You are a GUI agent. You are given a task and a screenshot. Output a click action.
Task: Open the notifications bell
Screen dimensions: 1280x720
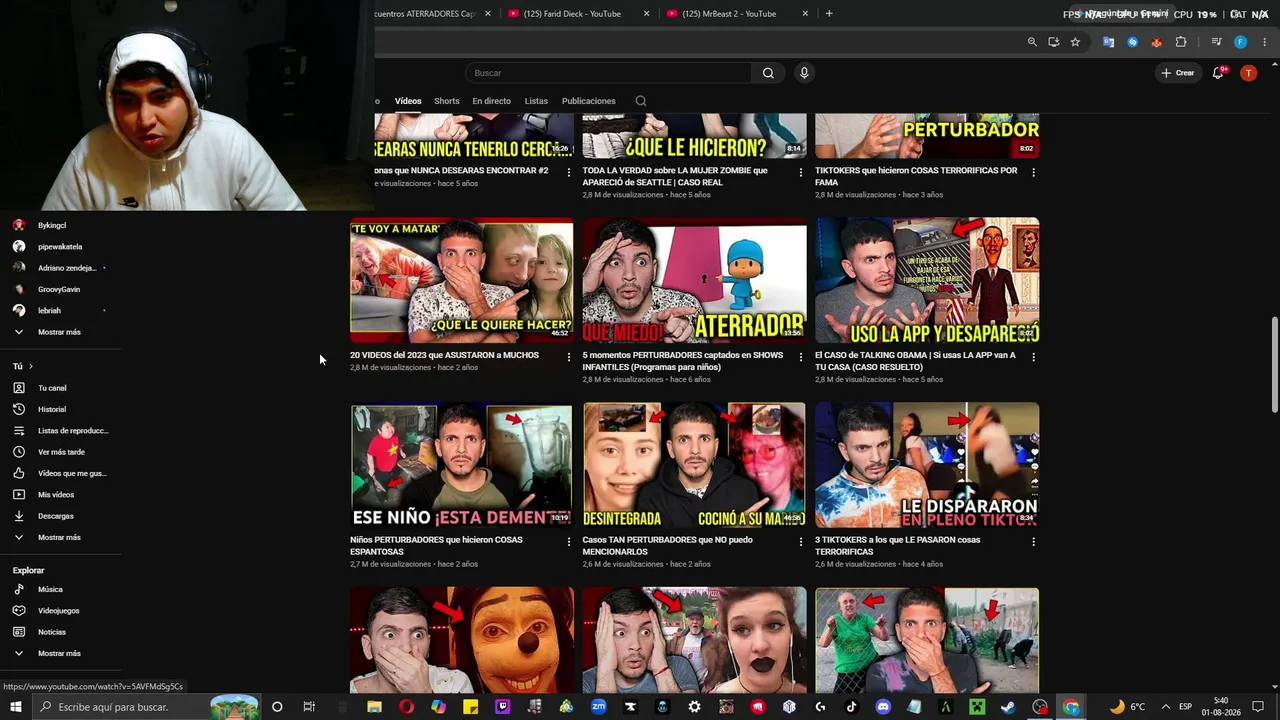[1218, 73]
